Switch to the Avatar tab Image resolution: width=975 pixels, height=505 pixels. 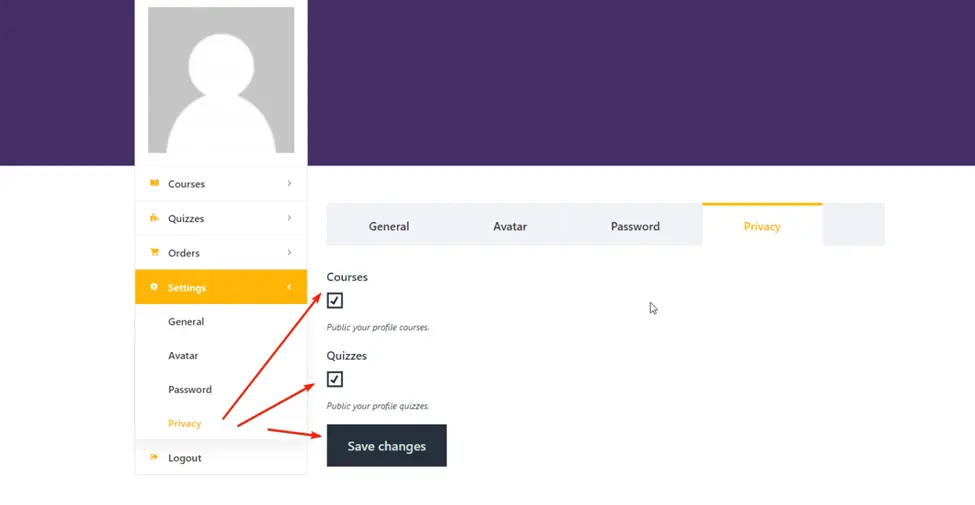click(510, 226)
